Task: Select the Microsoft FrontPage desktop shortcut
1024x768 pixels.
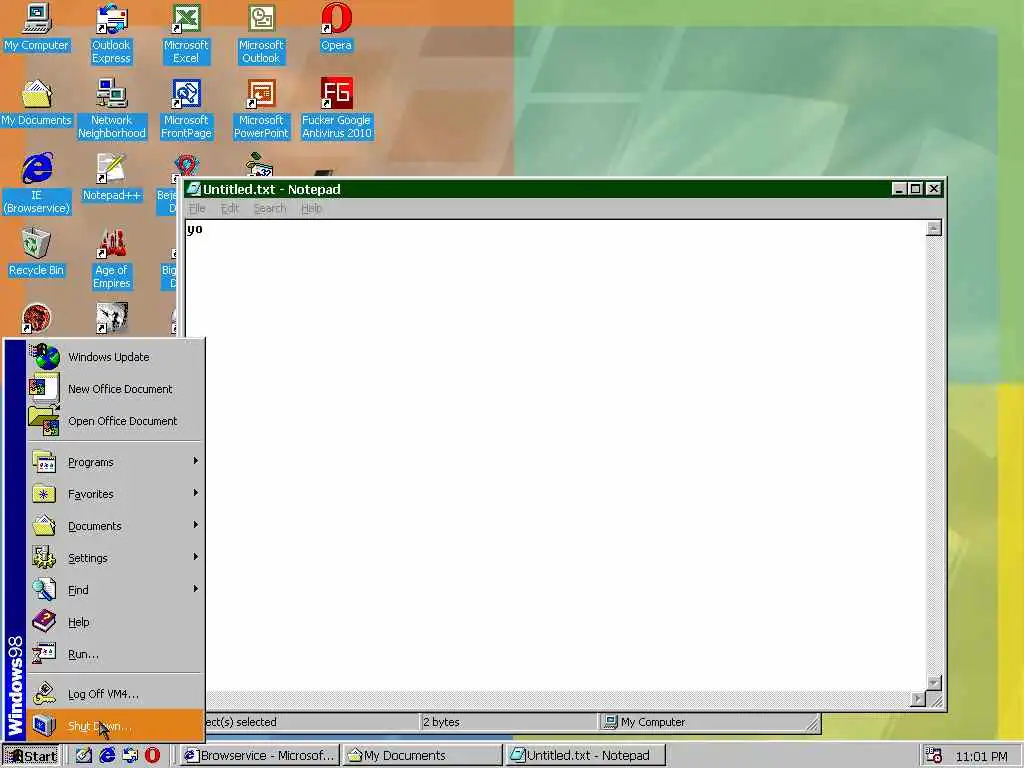Action: [186, 109]
